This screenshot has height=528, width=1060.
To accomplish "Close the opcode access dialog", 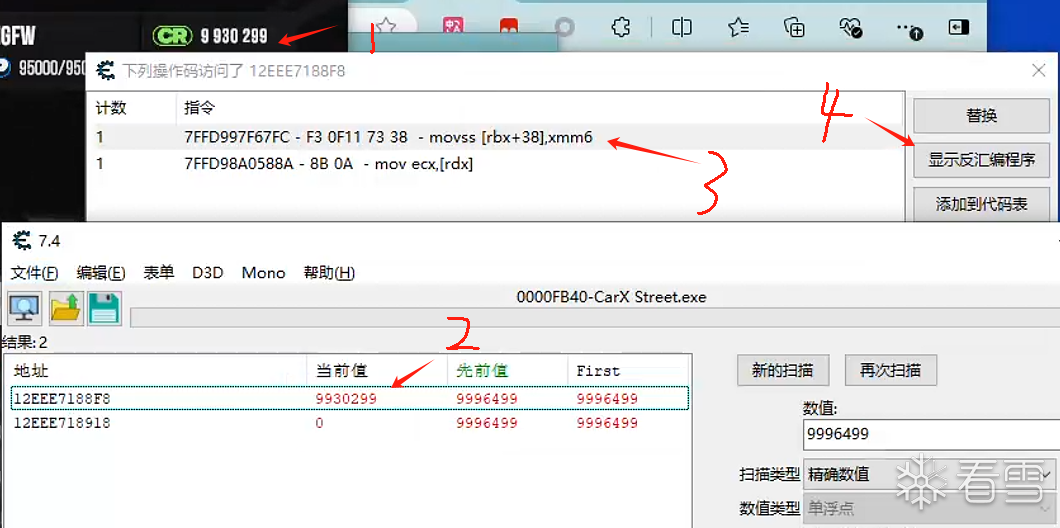I will click(x=1038, y=70).
